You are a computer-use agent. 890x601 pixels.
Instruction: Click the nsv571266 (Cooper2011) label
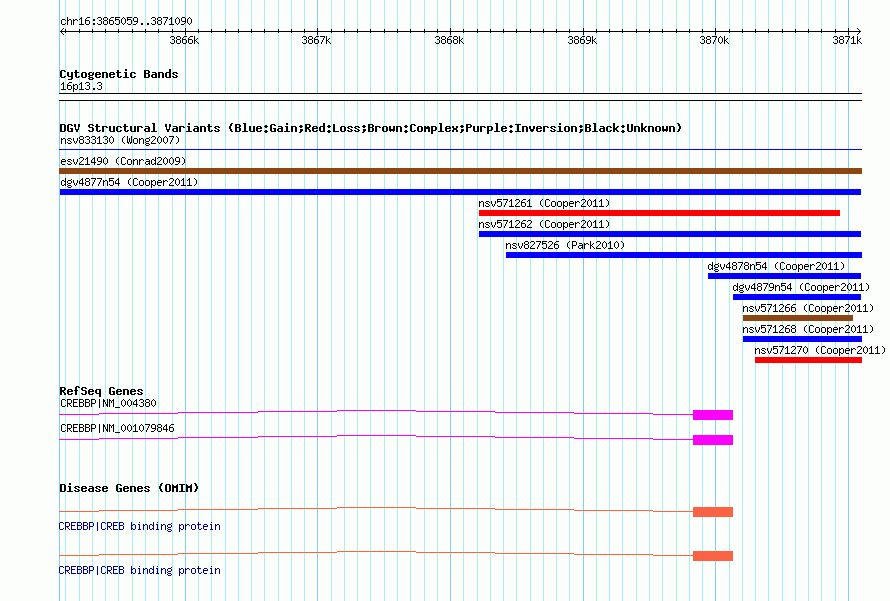[808, 308]
